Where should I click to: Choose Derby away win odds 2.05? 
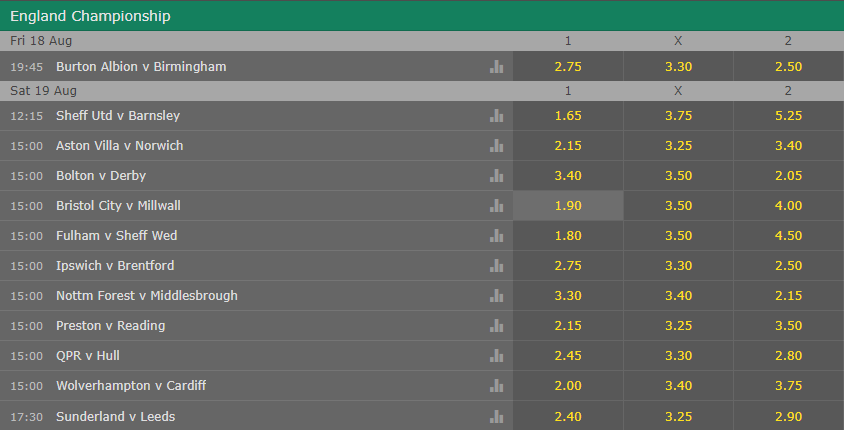pyautogui.click(x=789, y=176)
